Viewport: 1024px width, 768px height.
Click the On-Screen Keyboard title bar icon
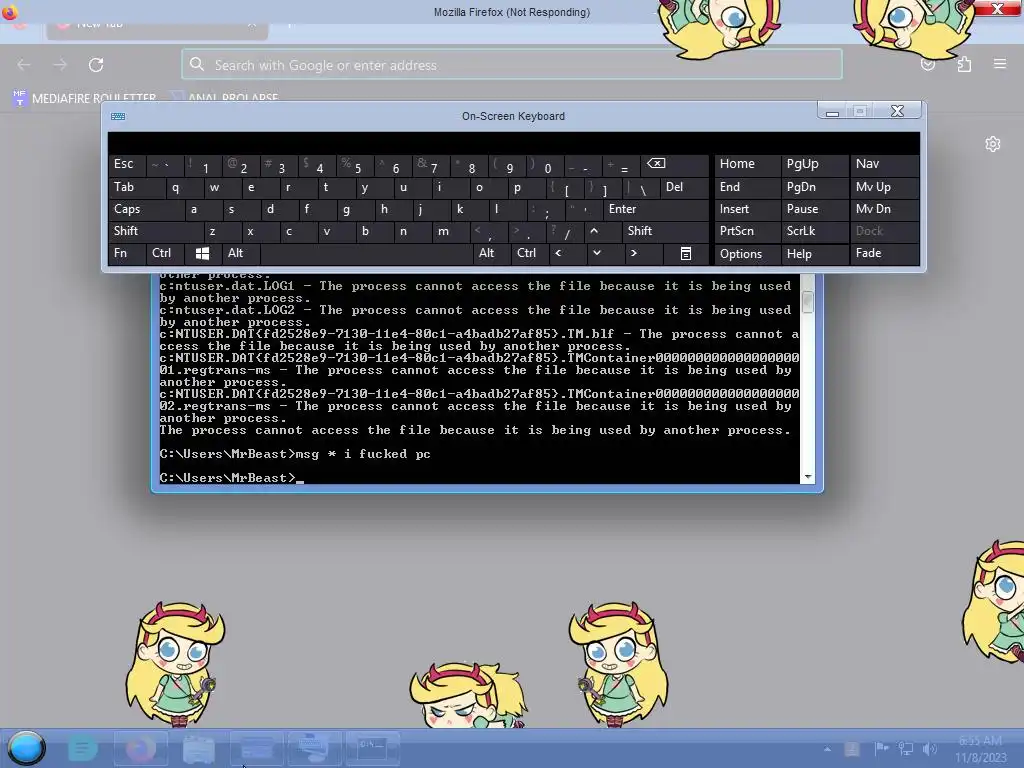[118, 116]
